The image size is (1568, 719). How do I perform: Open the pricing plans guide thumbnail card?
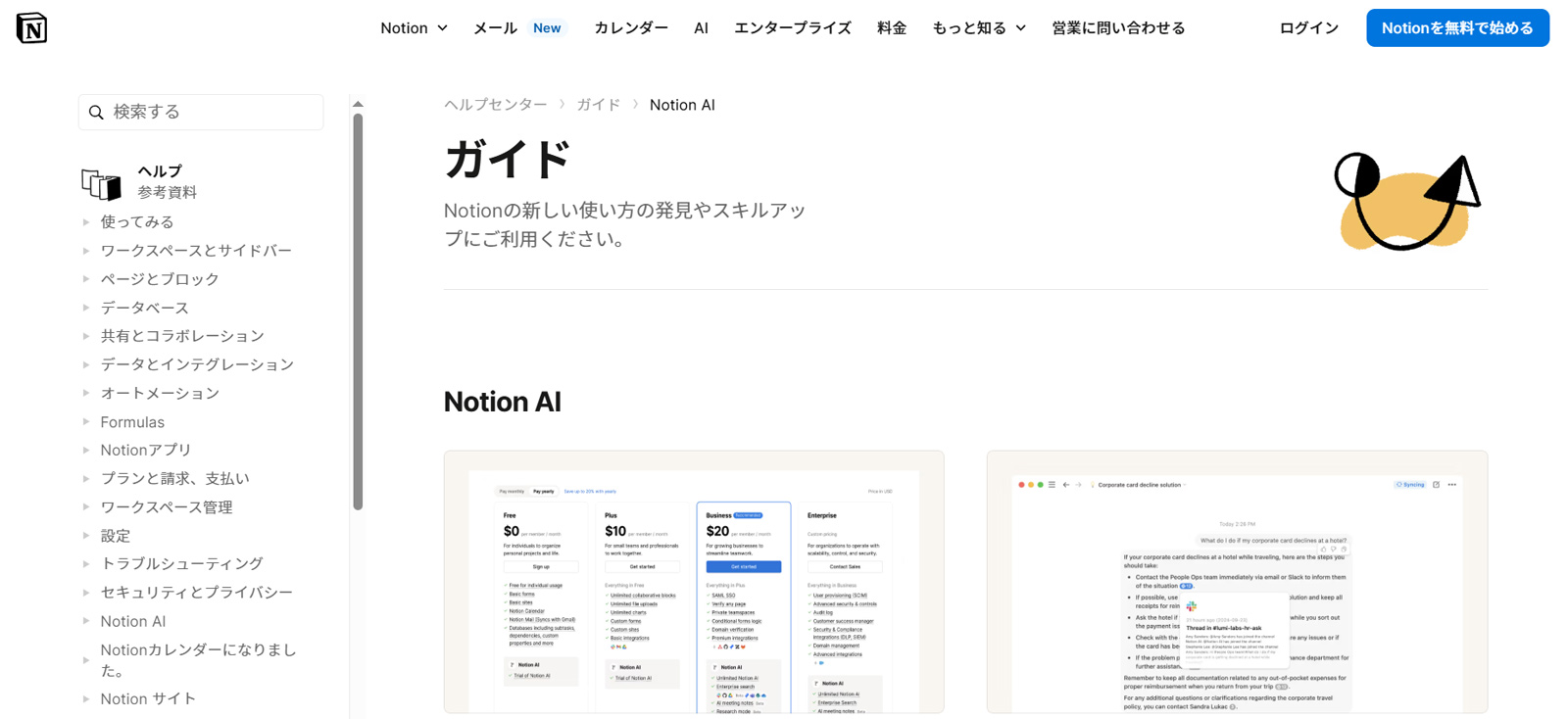pos(694,582)
